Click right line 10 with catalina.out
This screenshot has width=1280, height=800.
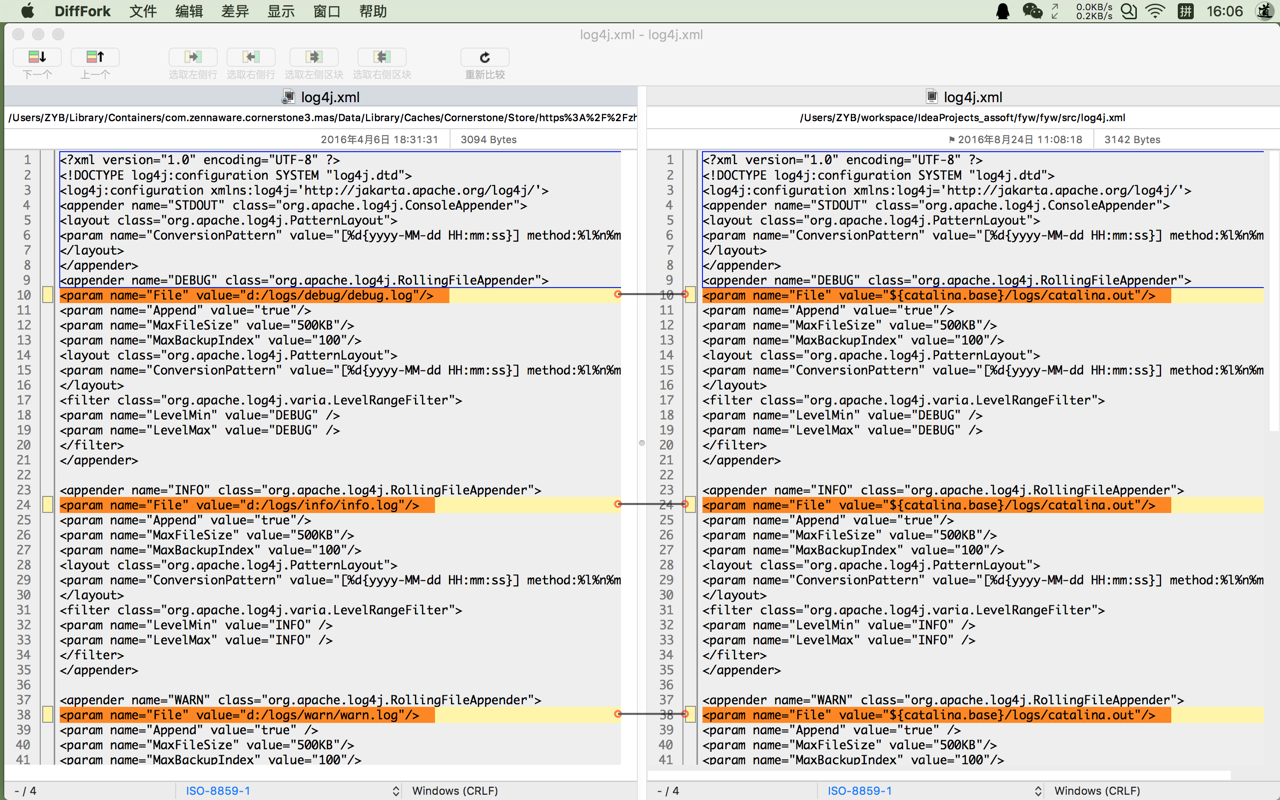983,295
